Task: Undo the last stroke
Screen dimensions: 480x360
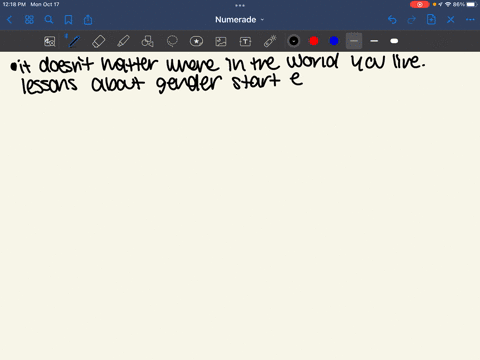Action: coord(392,20)
